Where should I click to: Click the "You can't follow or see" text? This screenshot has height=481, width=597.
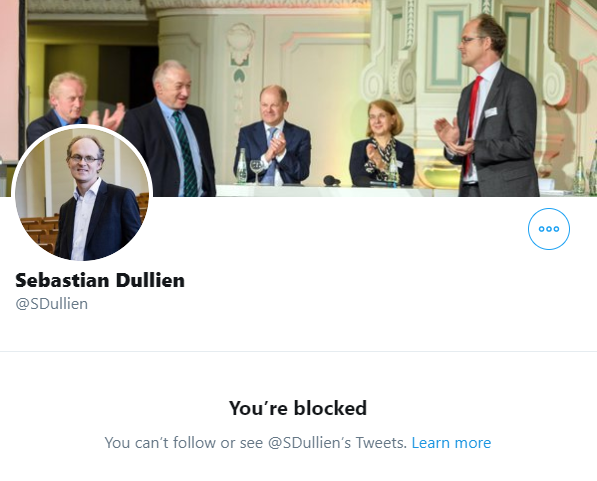[184, 443]
